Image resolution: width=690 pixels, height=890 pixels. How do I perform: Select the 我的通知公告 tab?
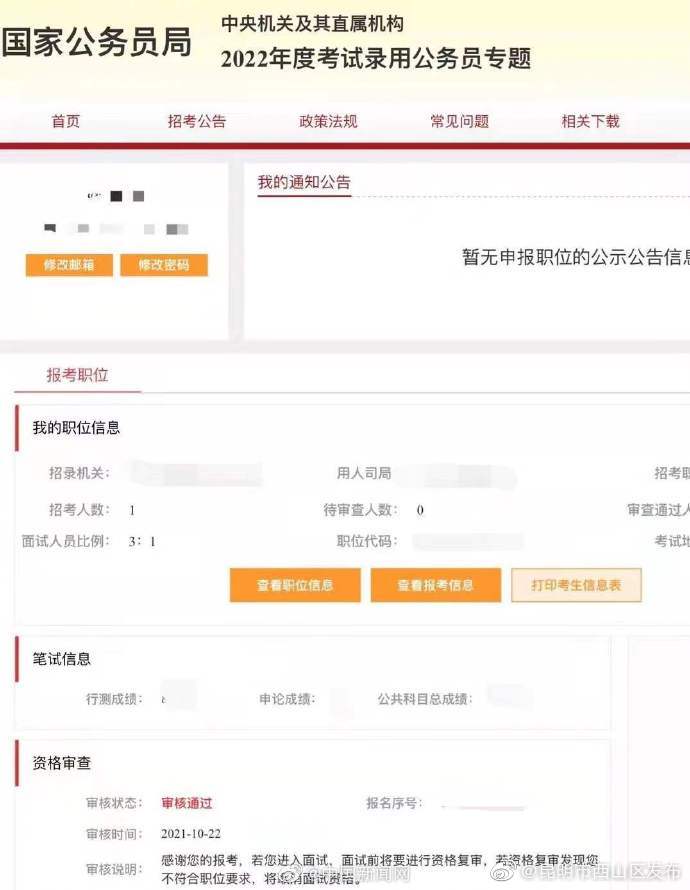click(x=304, y=182)
